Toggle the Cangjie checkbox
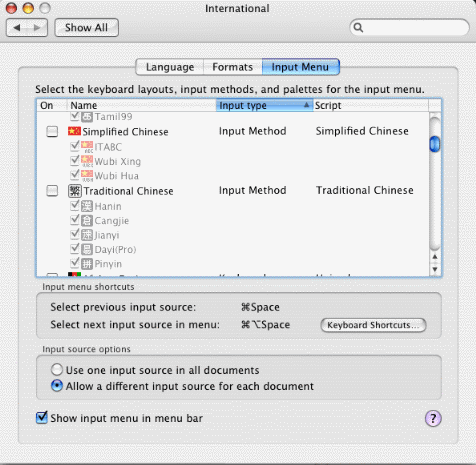The height and width of the screenshot is (465, 476). pyautogui.click(x=75, y=220)
